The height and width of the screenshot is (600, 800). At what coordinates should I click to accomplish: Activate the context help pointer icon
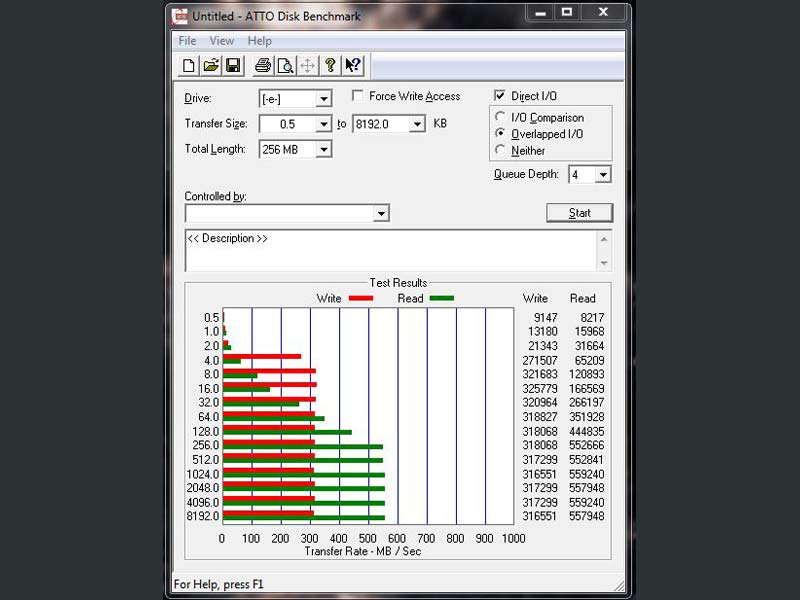[x=352, y=66]
